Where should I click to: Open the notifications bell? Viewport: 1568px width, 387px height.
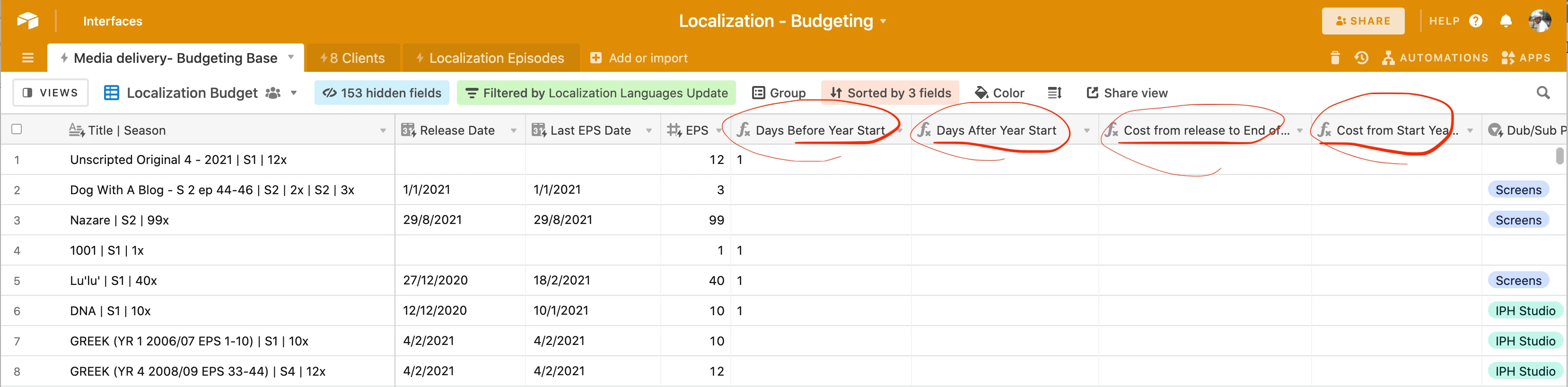pyautogui.click(x=1506, y=21)
